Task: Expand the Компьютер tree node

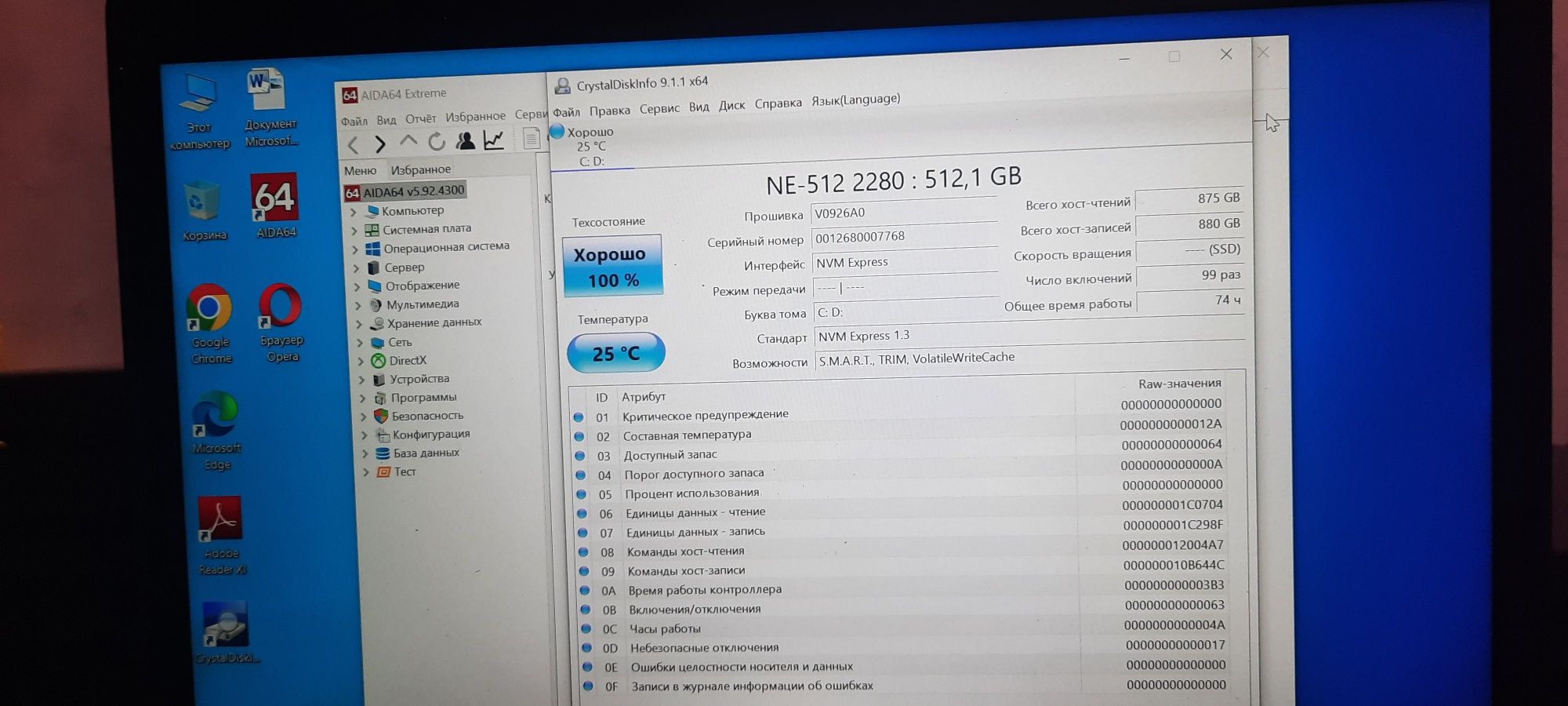Action: (x=353, y=212)
